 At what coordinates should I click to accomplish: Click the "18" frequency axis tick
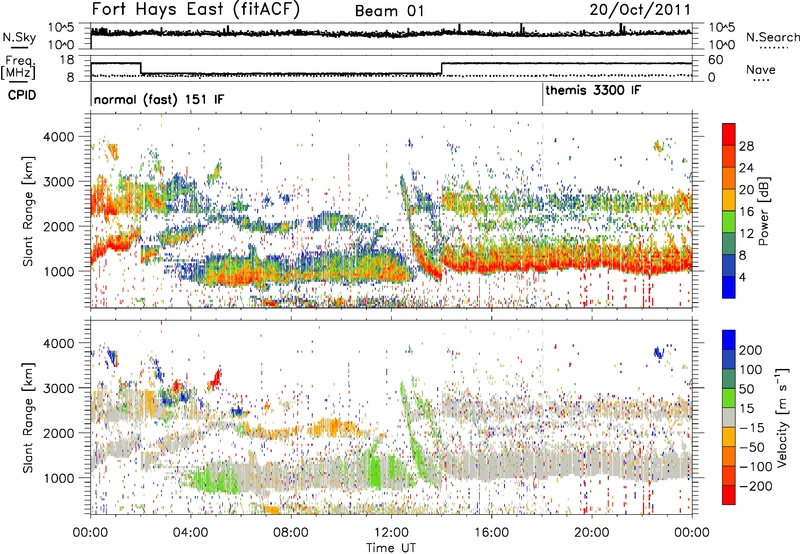[x=67, y=60]
